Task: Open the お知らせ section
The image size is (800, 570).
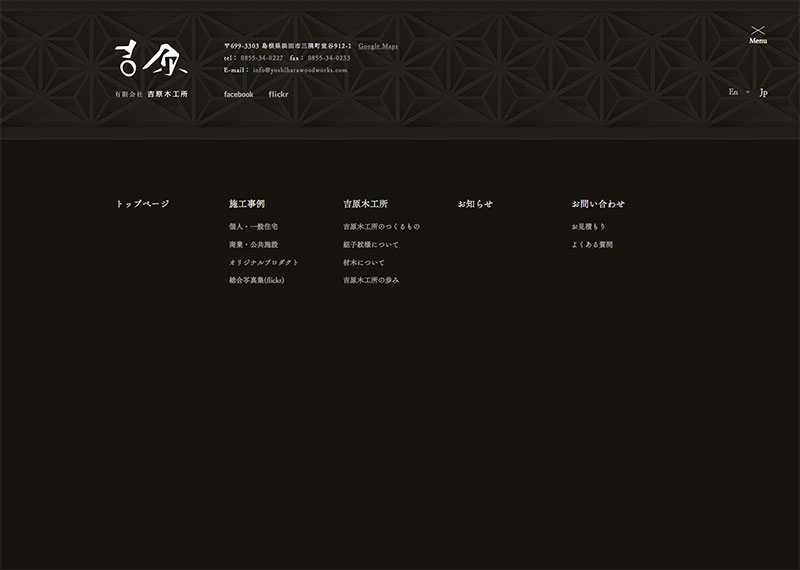Action: click(x=475, y=204)
